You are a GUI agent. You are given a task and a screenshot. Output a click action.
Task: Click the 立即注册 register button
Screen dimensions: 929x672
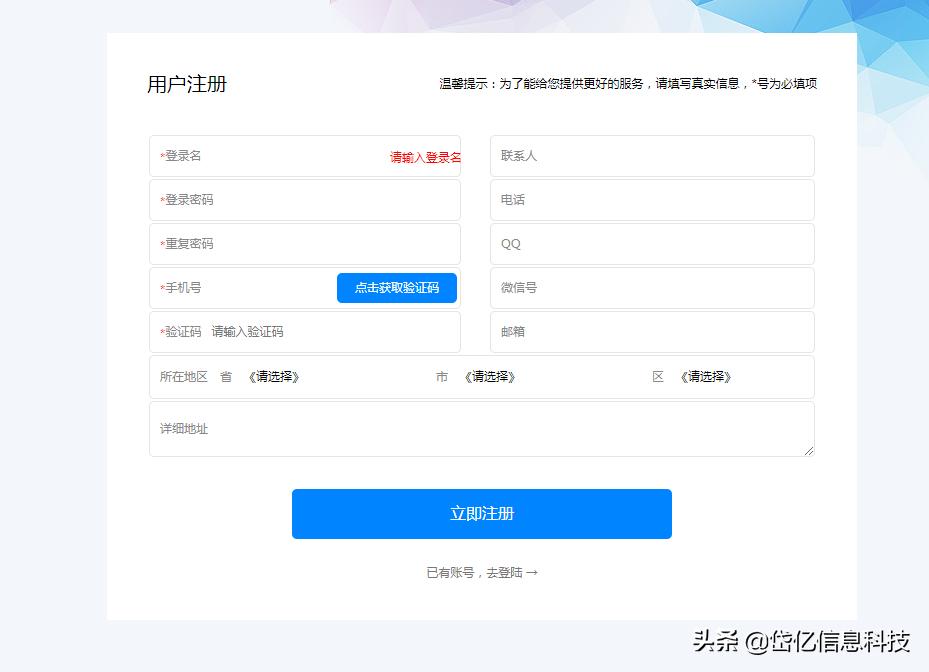coord(481,513)
